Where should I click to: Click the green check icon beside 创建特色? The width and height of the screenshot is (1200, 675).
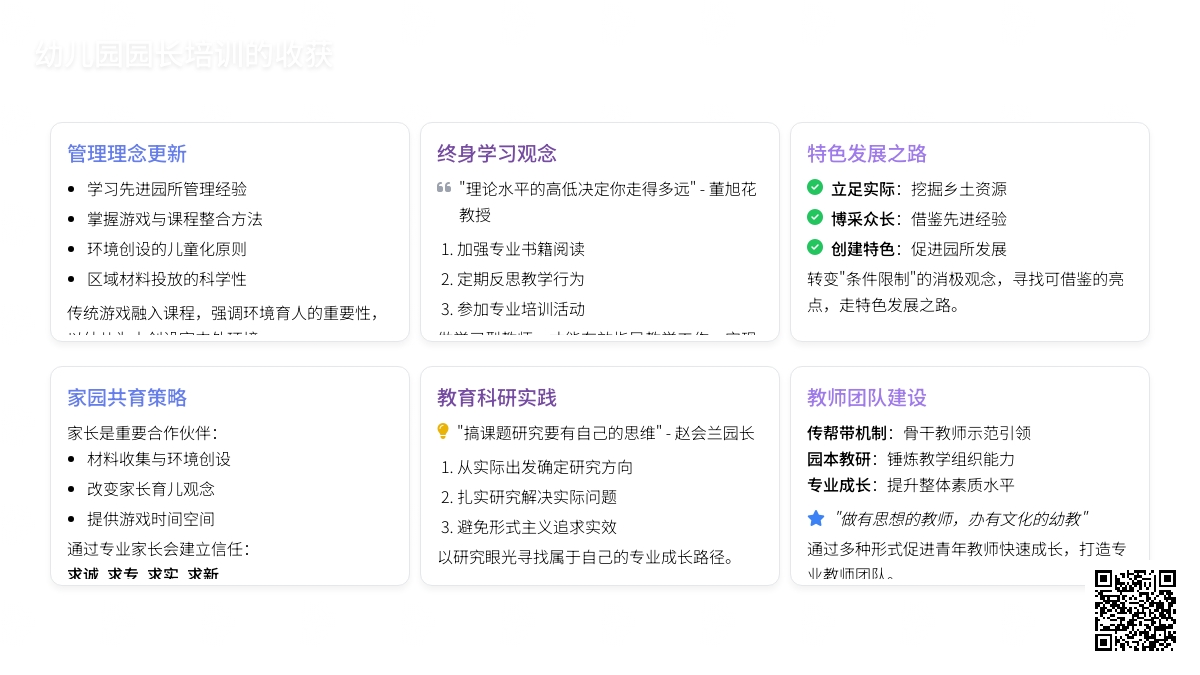coord(815,247)
